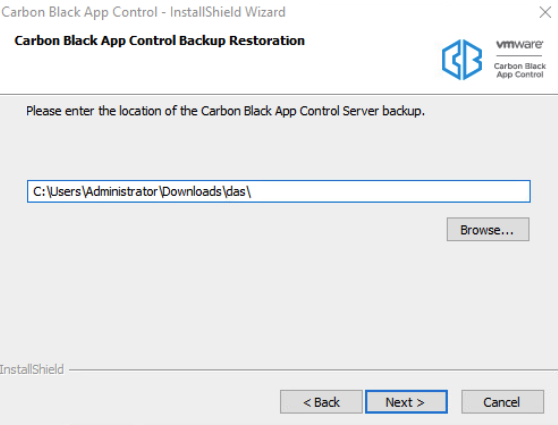
Task: Close the InstallShield Wizard with the X
Action: tap(545, 12)
